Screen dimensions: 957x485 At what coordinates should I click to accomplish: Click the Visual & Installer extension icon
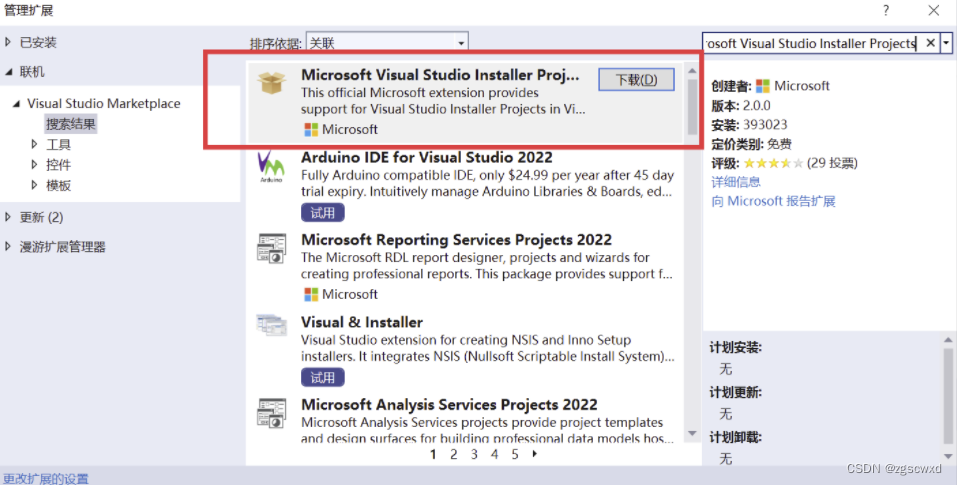click(272, 325)
